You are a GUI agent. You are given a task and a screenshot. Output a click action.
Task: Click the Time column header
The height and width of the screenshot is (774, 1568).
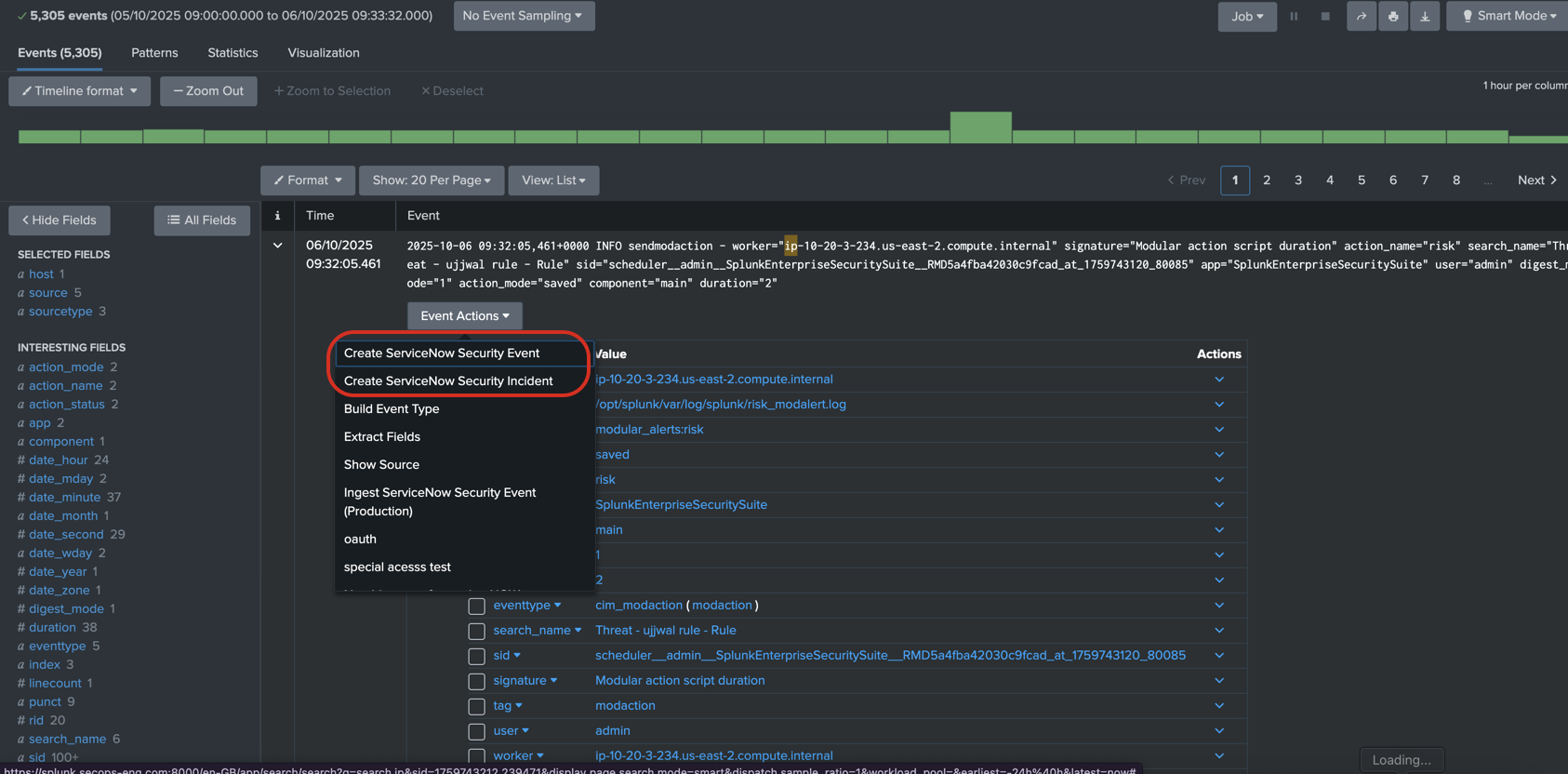point(320,216)
